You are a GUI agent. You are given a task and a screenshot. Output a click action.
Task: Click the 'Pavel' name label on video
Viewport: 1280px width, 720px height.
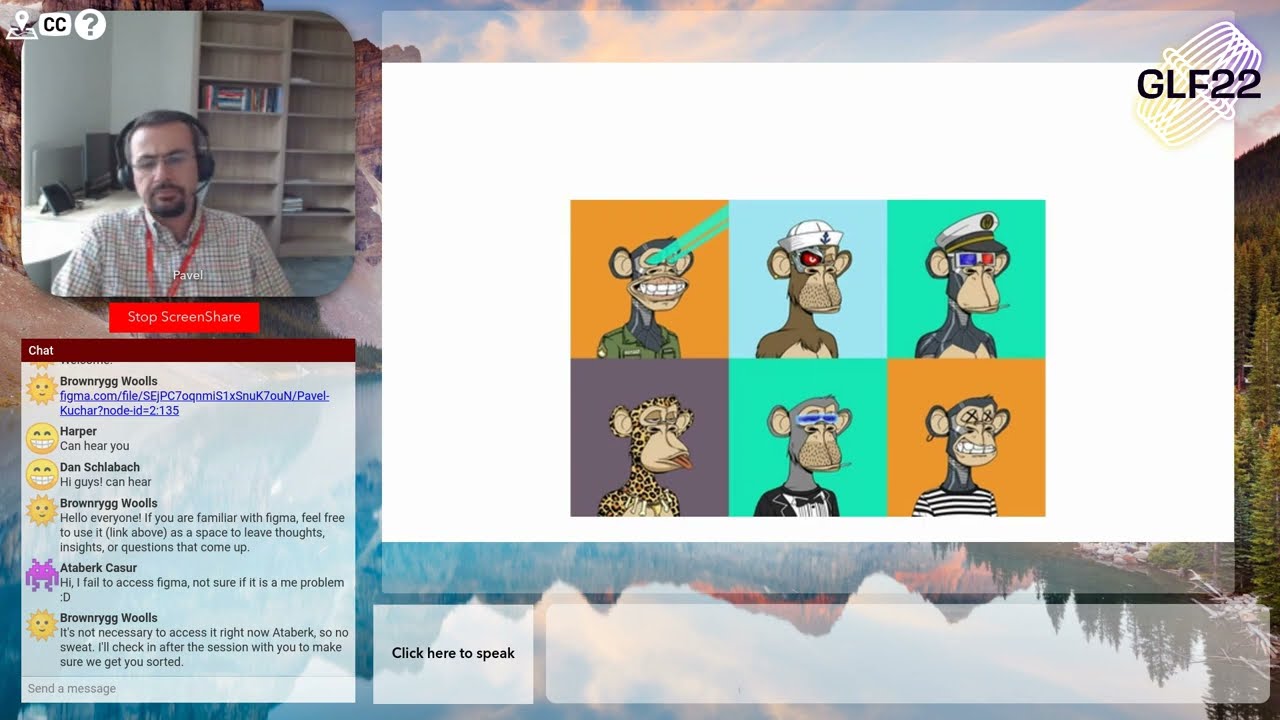(187, 275)
